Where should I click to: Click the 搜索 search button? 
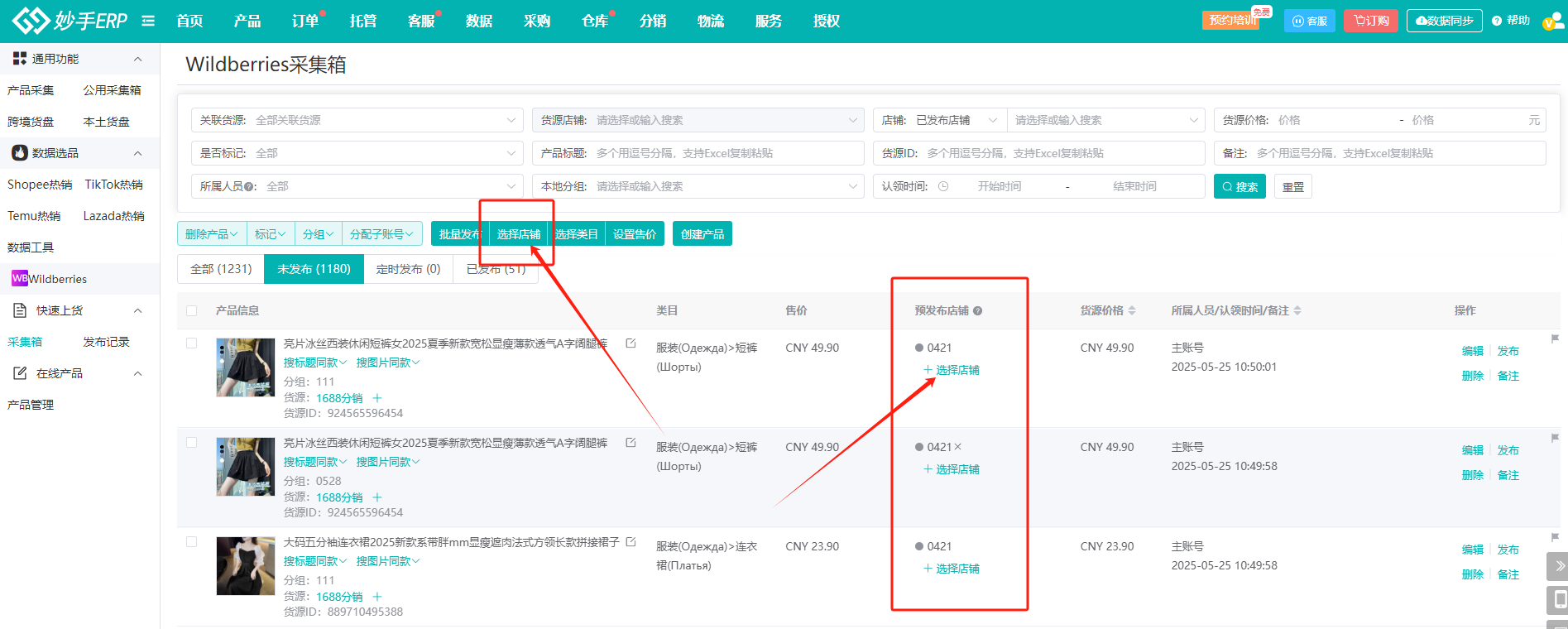tap(1240, 187)
